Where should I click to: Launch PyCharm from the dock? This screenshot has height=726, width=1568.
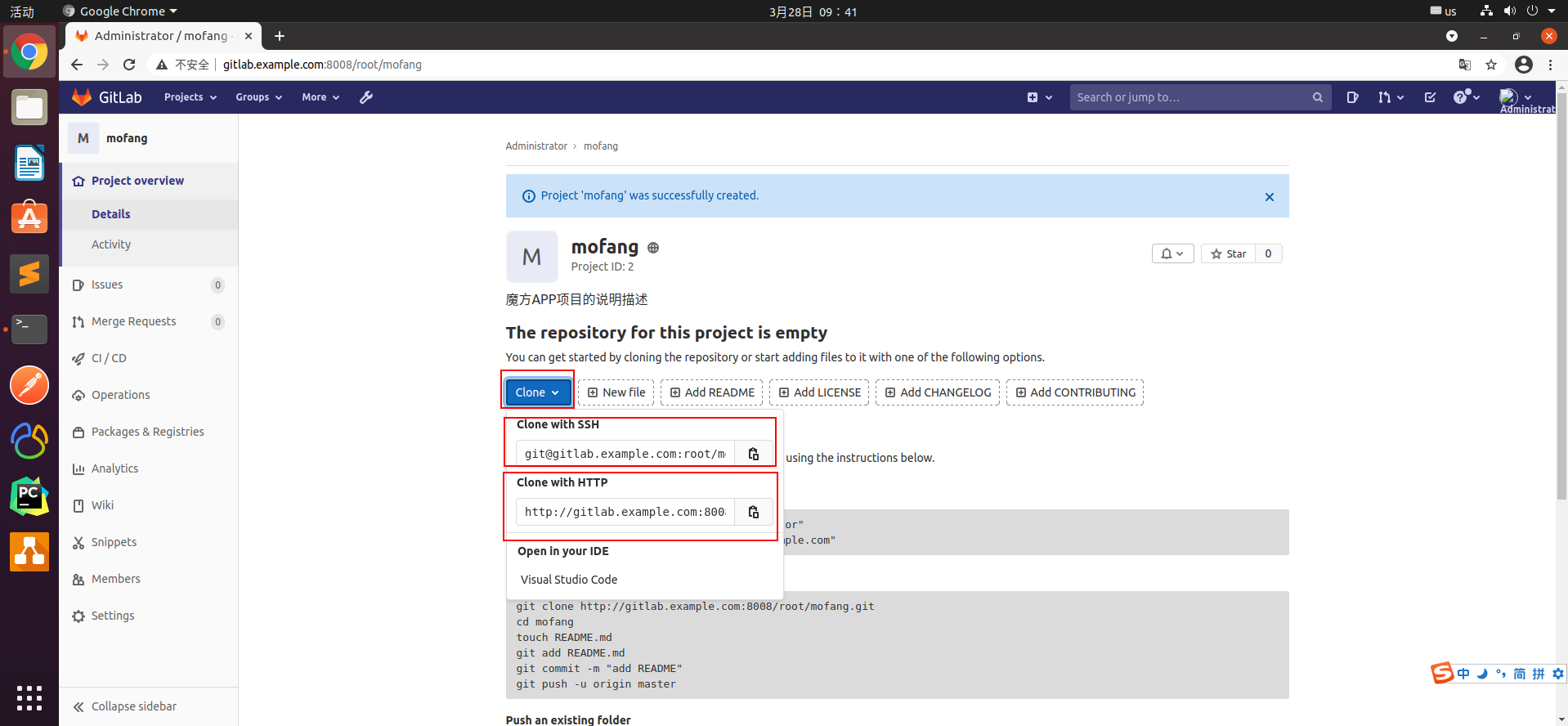click(x=29, y=496)
